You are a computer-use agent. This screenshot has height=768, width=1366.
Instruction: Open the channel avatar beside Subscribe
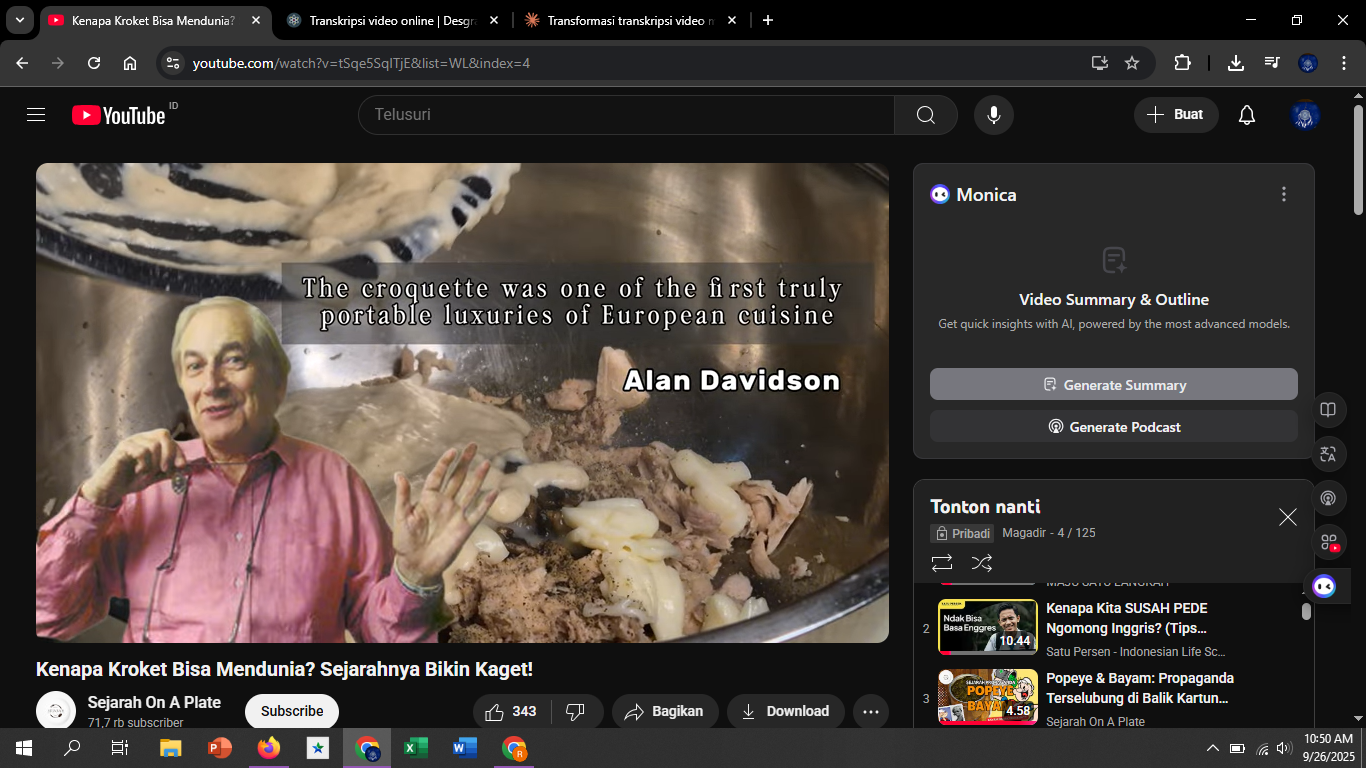coord(56,711)
